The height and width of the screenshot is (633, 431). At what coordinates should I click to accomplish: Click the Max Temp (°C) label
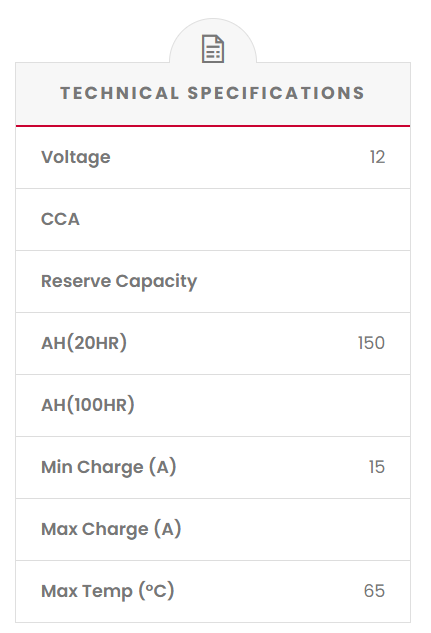pyautogui.click(x=108, y=591)
